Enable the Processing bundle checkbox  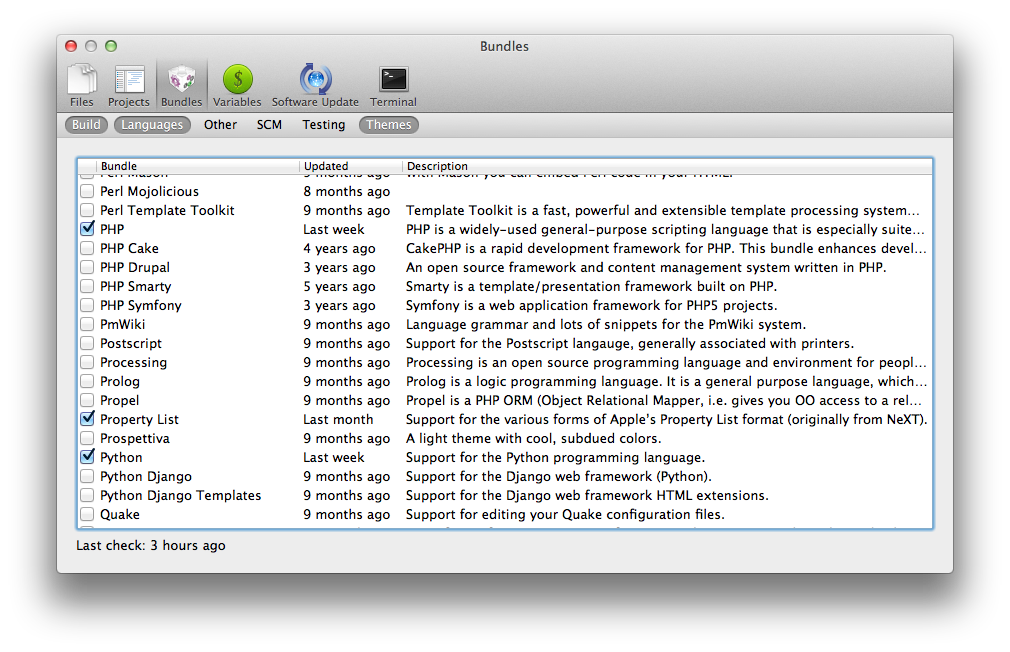pos(87,362)
